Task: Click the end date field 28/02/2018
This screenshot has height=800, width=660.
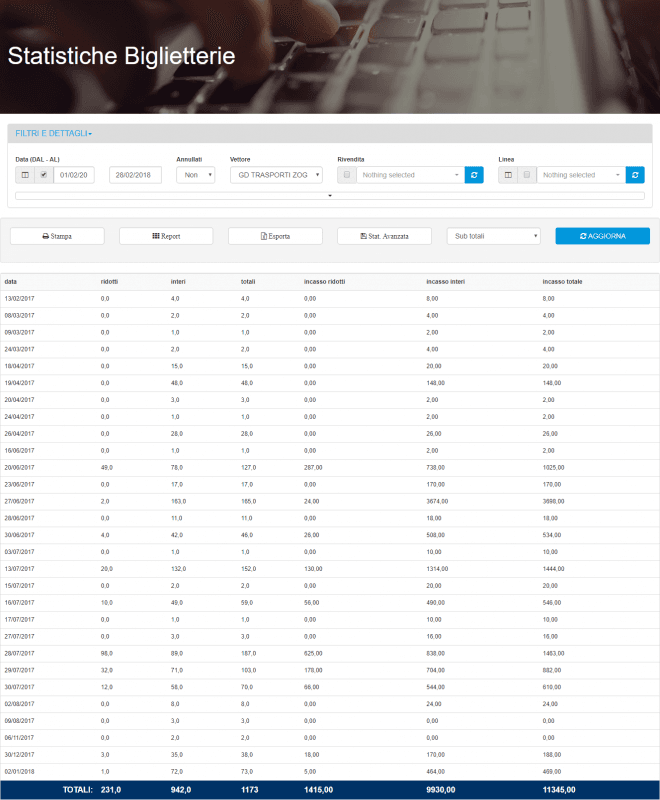Action: click(x=135, y=175)
